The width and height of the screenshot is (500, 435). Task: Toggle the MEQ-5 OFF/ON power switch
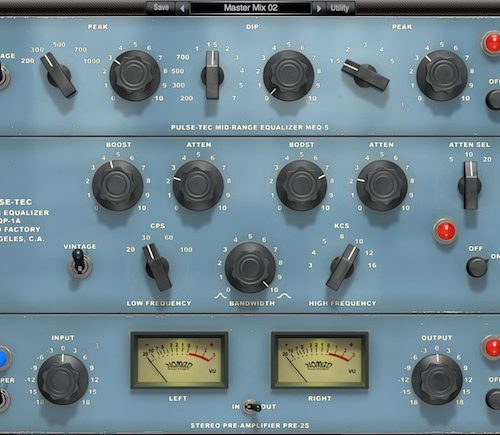pyautogui.click(x=493, y=99)
